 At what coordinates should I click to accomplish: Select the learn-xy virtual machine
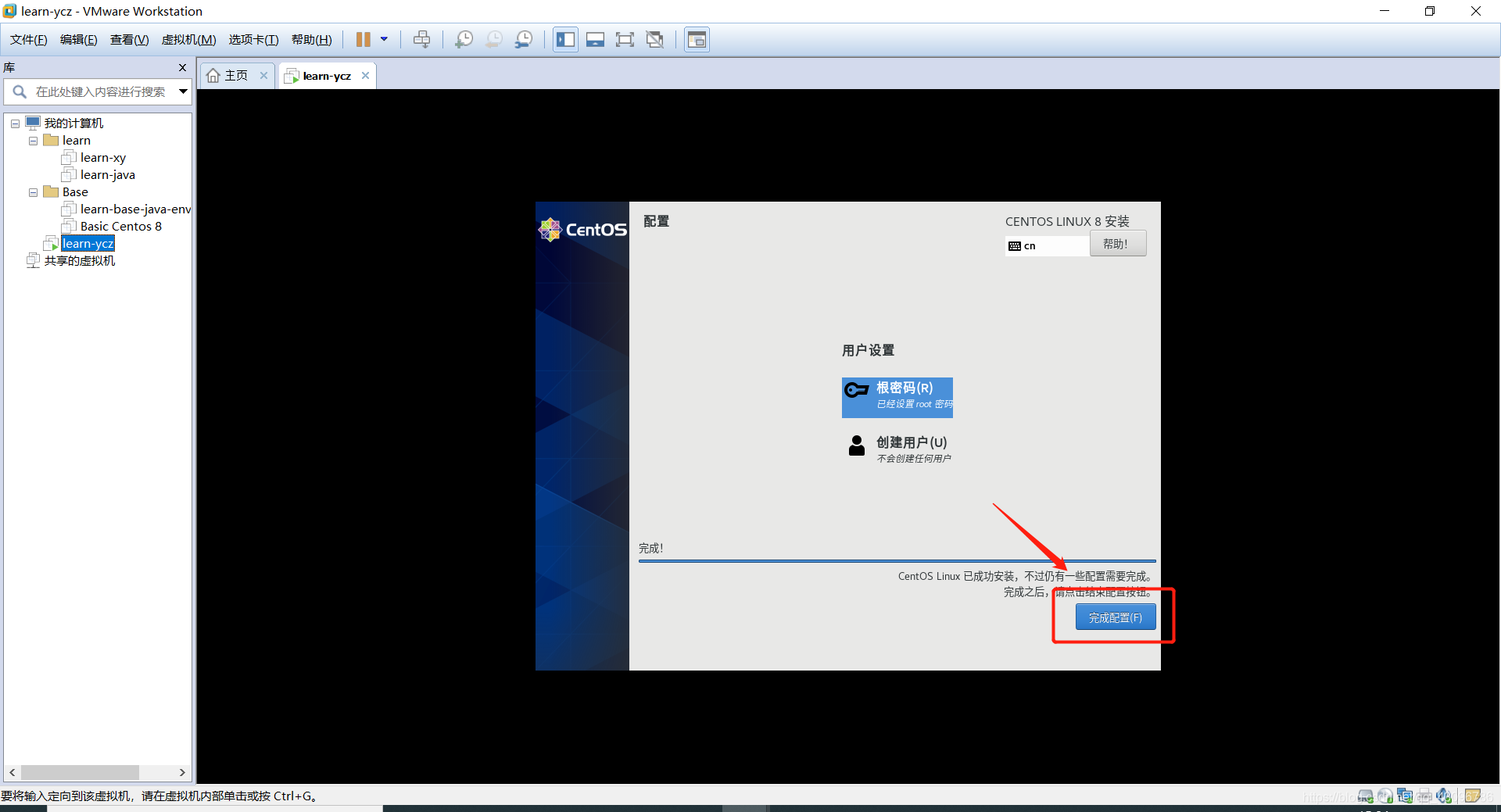[103, 158]
